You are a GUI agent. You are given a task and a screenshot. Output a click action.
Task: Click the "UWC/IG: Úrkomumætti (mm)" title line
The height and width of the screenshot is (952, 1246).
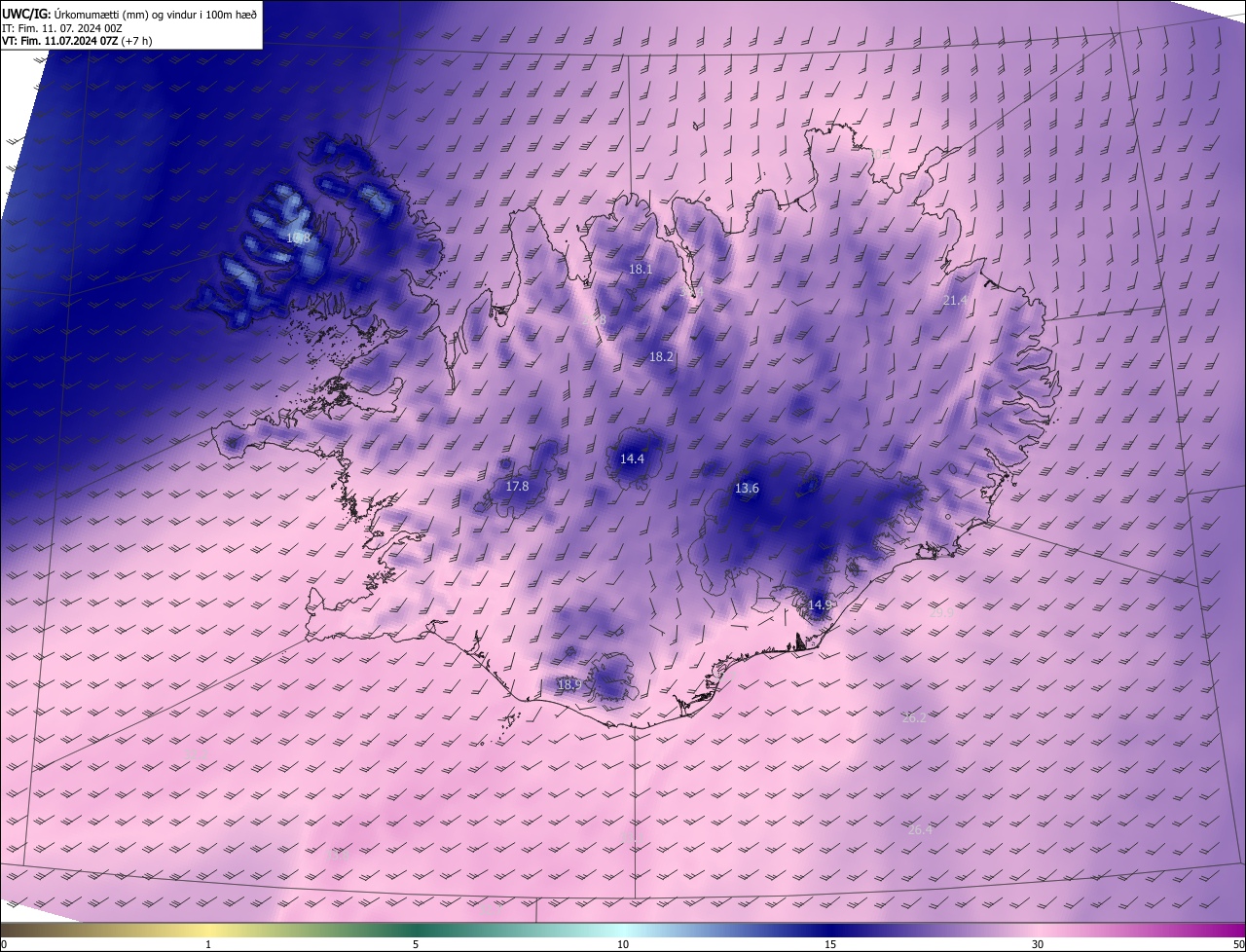[x=129, y=13]
